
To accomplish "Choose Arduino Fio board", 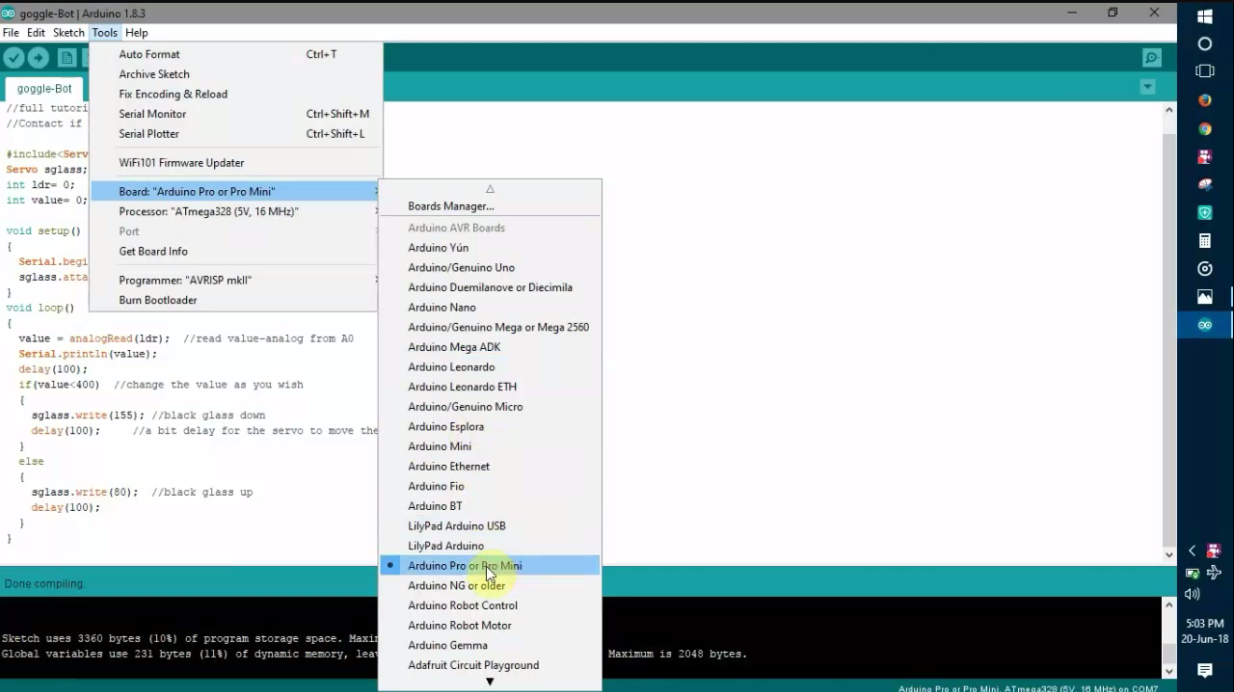I will [x=490, y=487].
